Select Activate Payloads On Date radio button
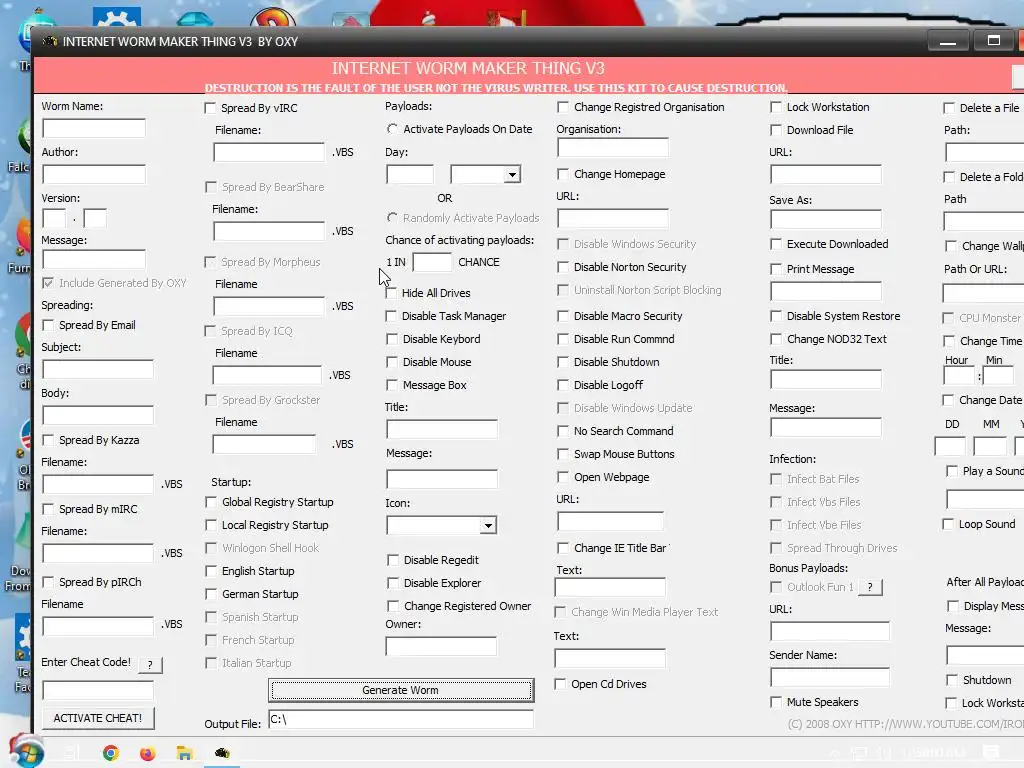This screenshot has height=768, width=1024. (392, 129)
